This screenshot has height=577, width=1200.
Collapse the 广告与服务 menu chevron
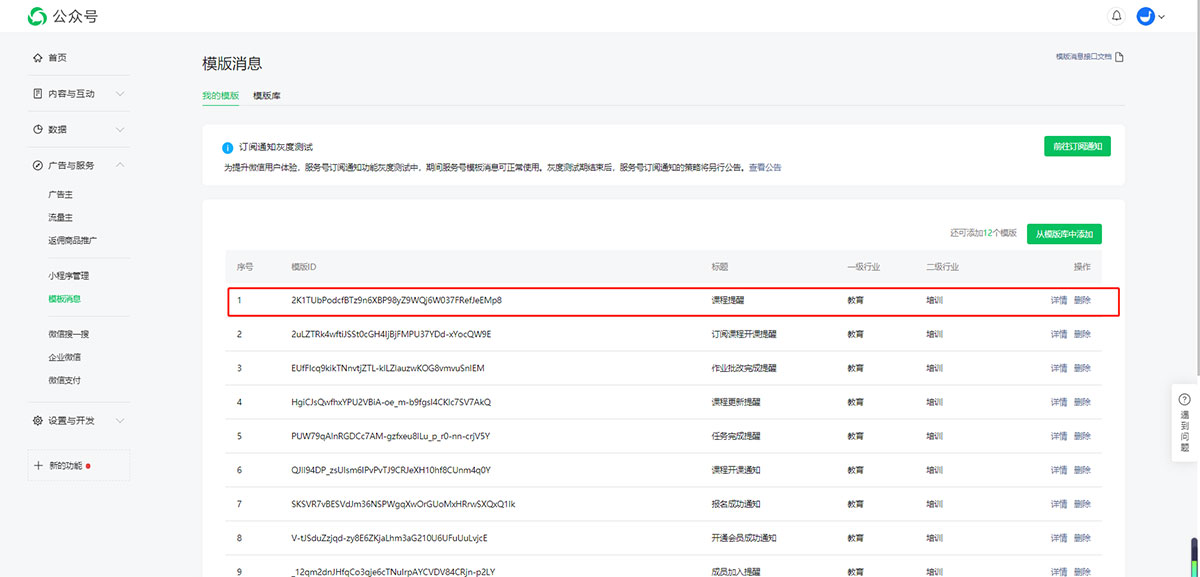120,165
